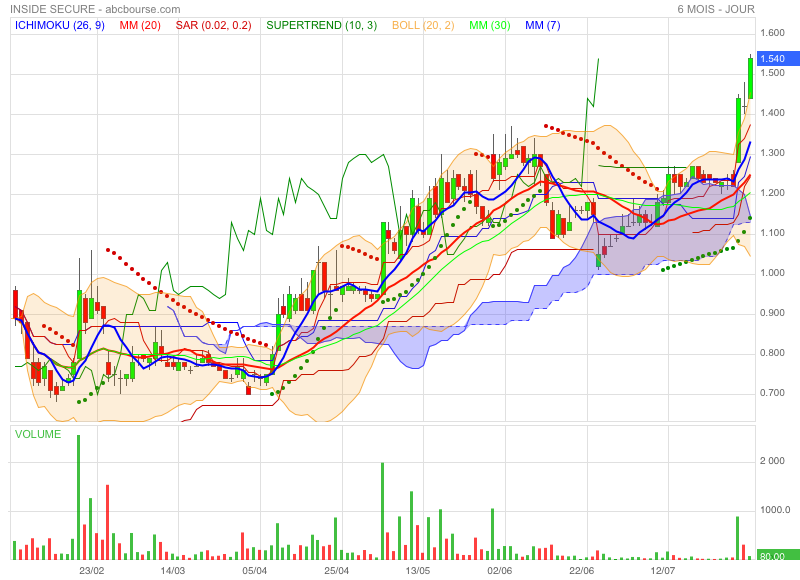Click the 1.100 price axis label
Viewport: 800px width, 580px height.
pyautogui.click(x=772, y=233)
